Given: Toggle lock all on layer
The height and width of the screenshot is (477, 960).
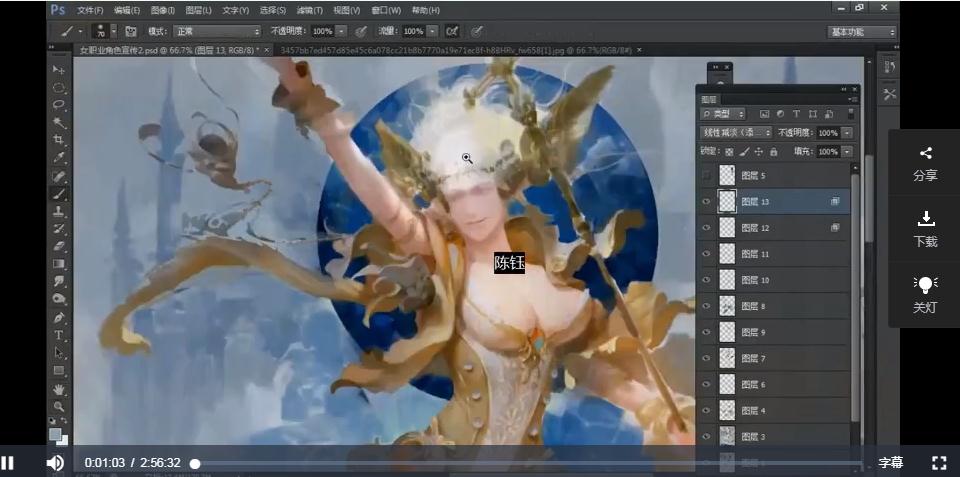Looking at the screenshot, I should pyautogui.click(x=773, y=151).
